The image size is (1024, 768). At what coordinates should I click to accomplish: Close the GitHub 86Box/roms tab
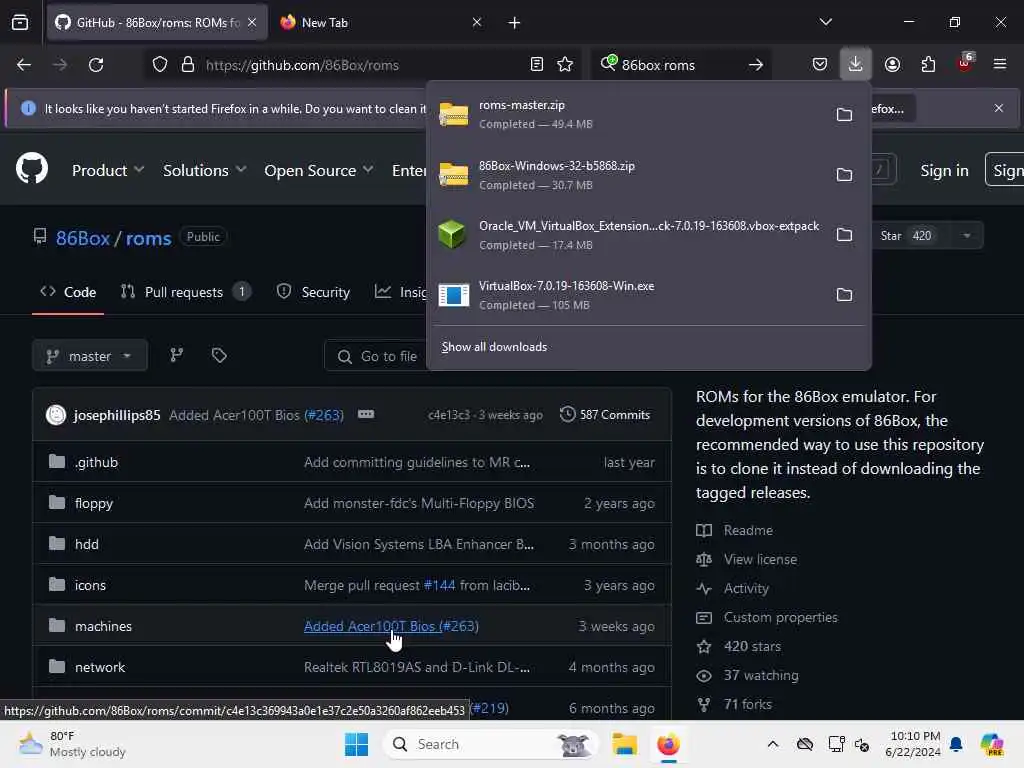tap(252, 22)
